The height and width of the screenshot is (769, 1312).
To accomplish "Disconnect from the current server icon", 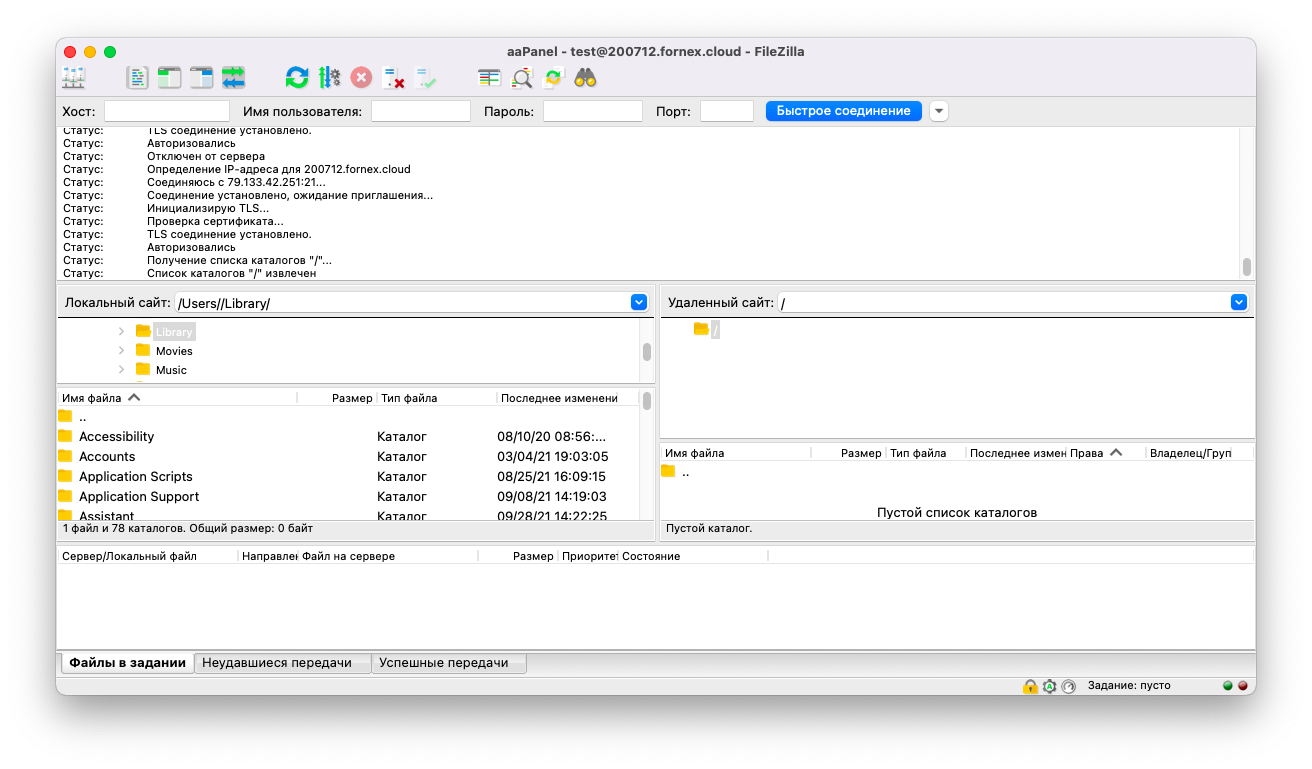I will 393,77.
